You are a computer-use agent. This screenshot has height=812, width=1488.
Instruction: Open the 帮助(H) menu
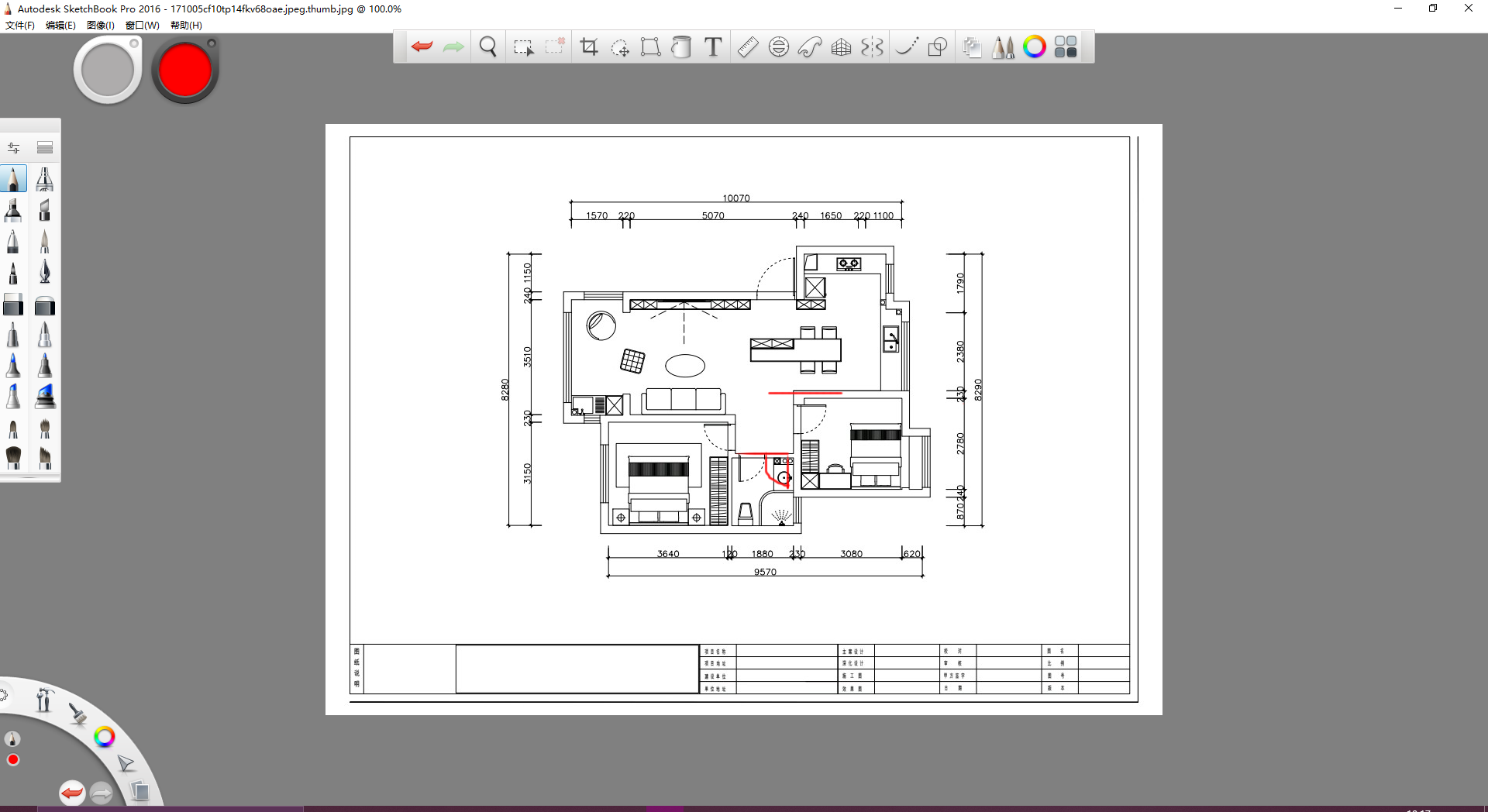pyautogui.click(x=186, y=26)
